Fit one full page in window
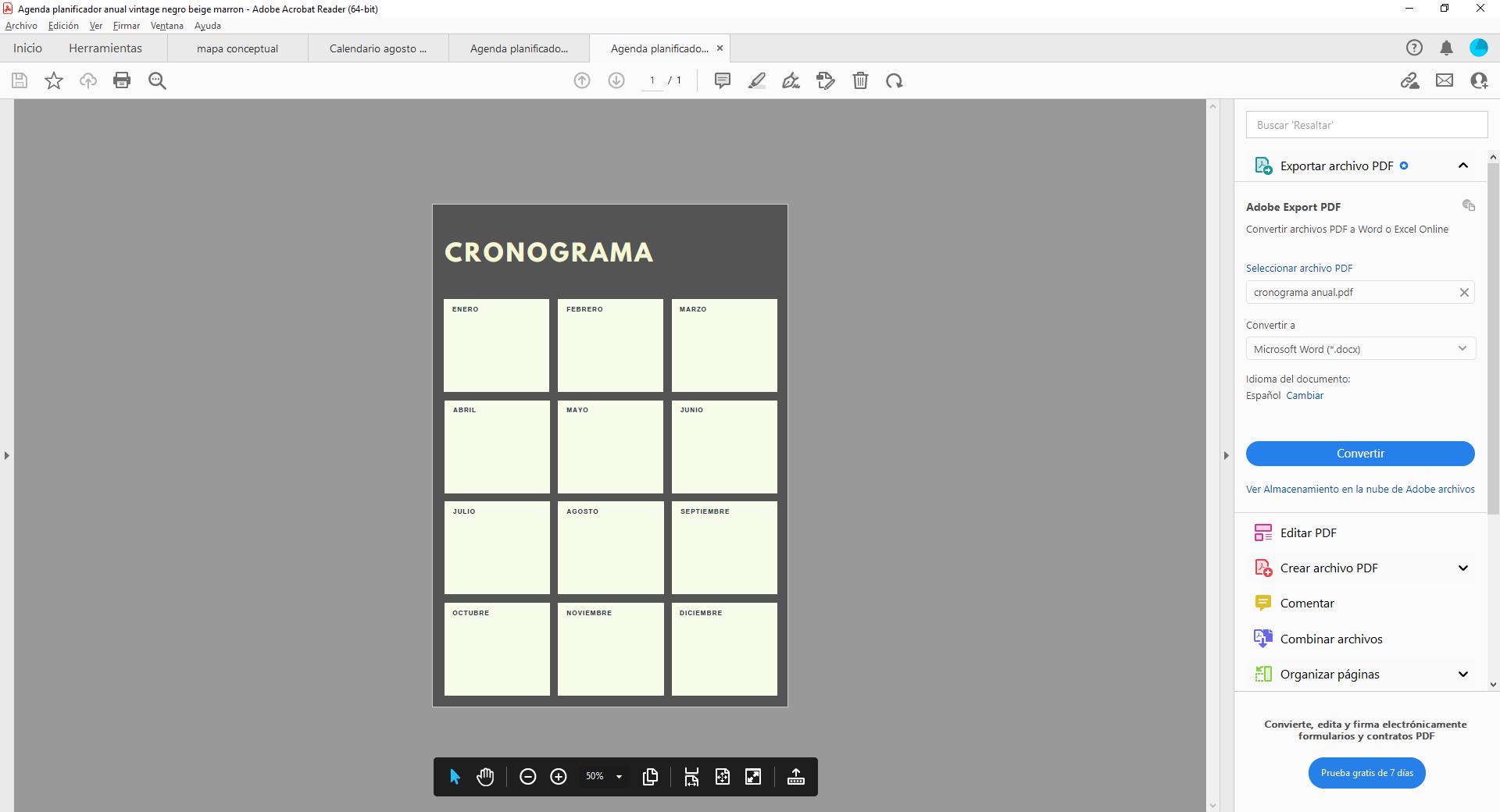Viewport: 1500px width, 812px height. [723, 776]
